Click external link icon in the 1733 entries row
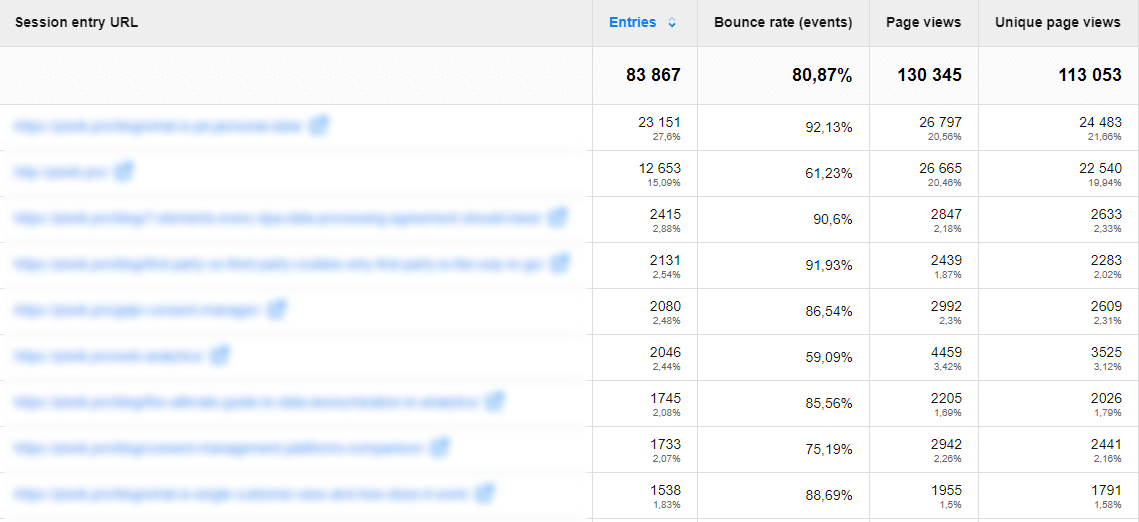Screen dimensions: 1139x522 pos(439,448)
